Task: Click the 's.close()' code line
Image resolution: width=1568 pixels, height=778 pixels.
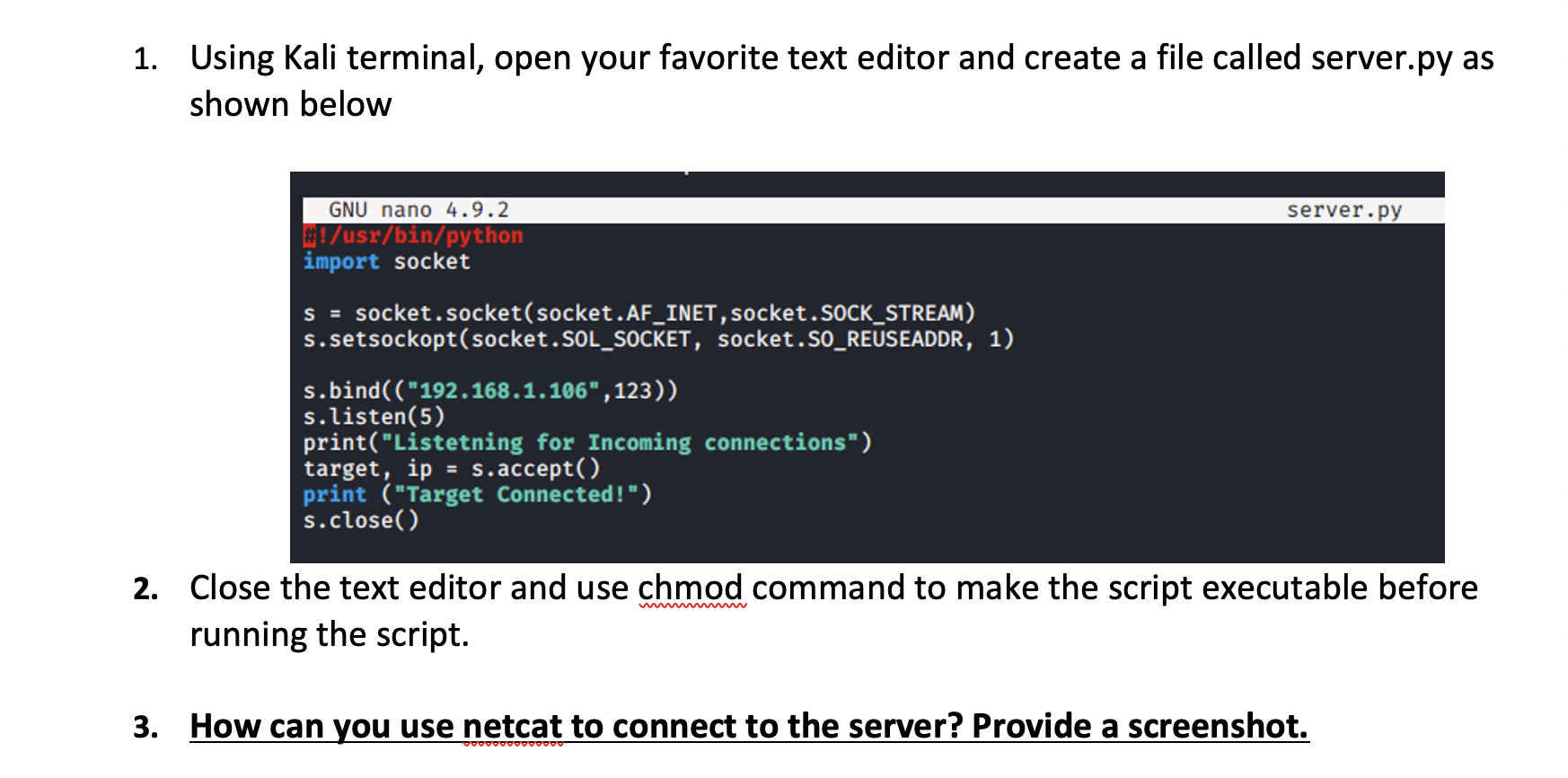Action: pyautogui.click(x=361, y=521)
